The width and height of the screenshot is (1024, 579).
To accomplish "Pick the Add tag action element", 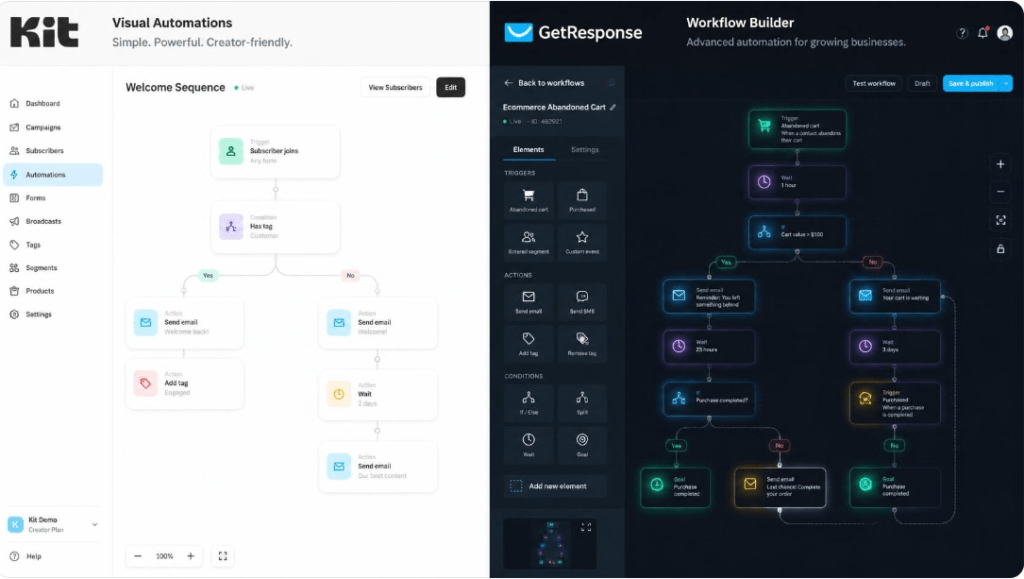I will click(x=528, y=344).
